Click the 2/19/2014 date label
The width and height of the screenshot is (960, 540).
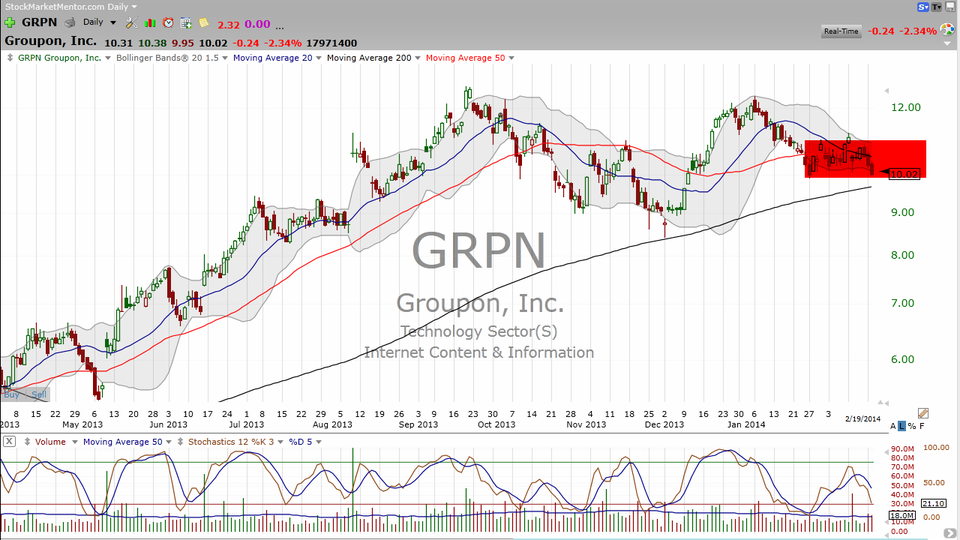pyautogui.click(x=863, y=419)
